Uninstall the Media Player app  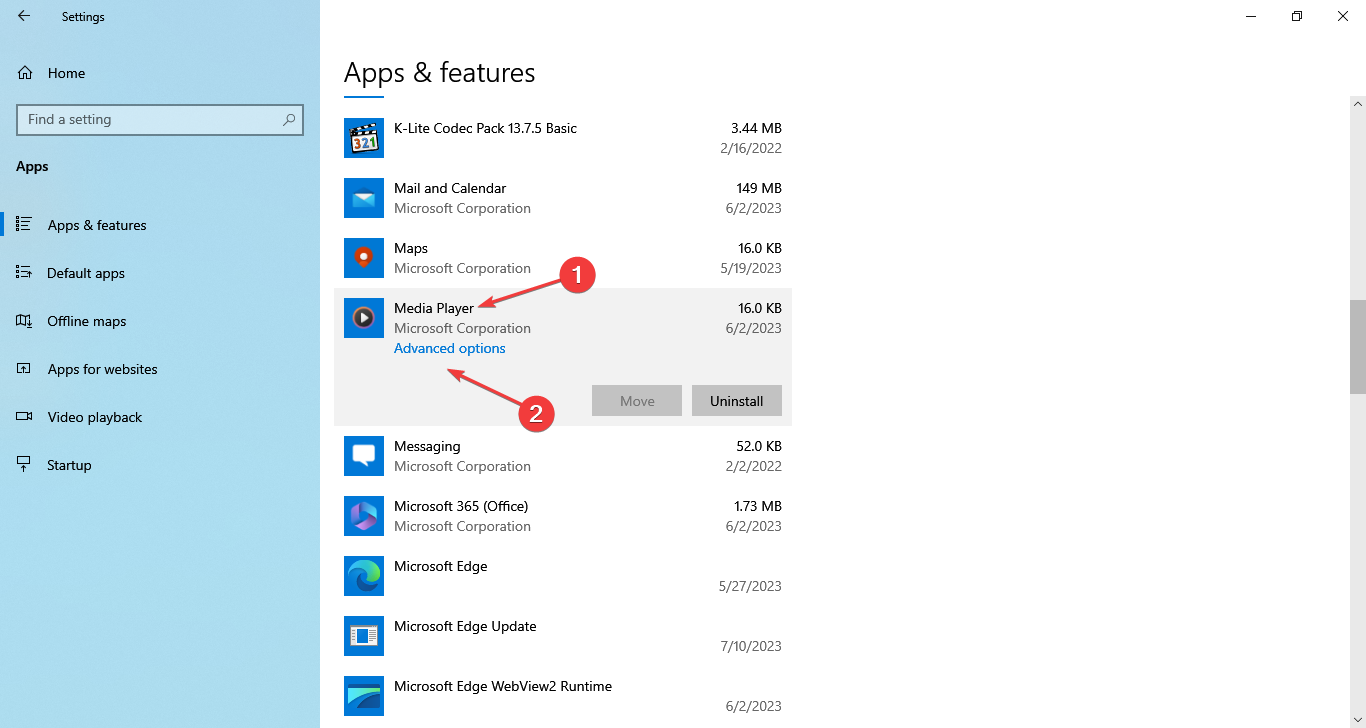coord(736,401)
